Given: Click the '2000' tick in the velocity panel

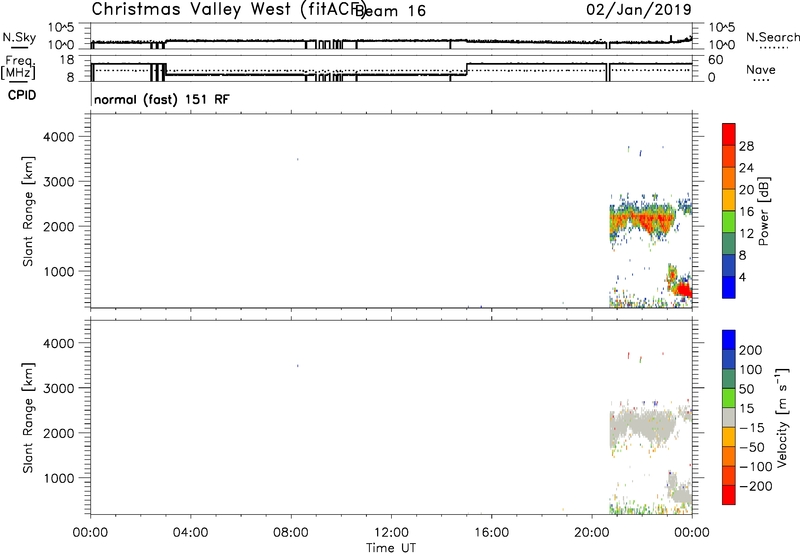Looking at the screenshot, I should point(59,433).
